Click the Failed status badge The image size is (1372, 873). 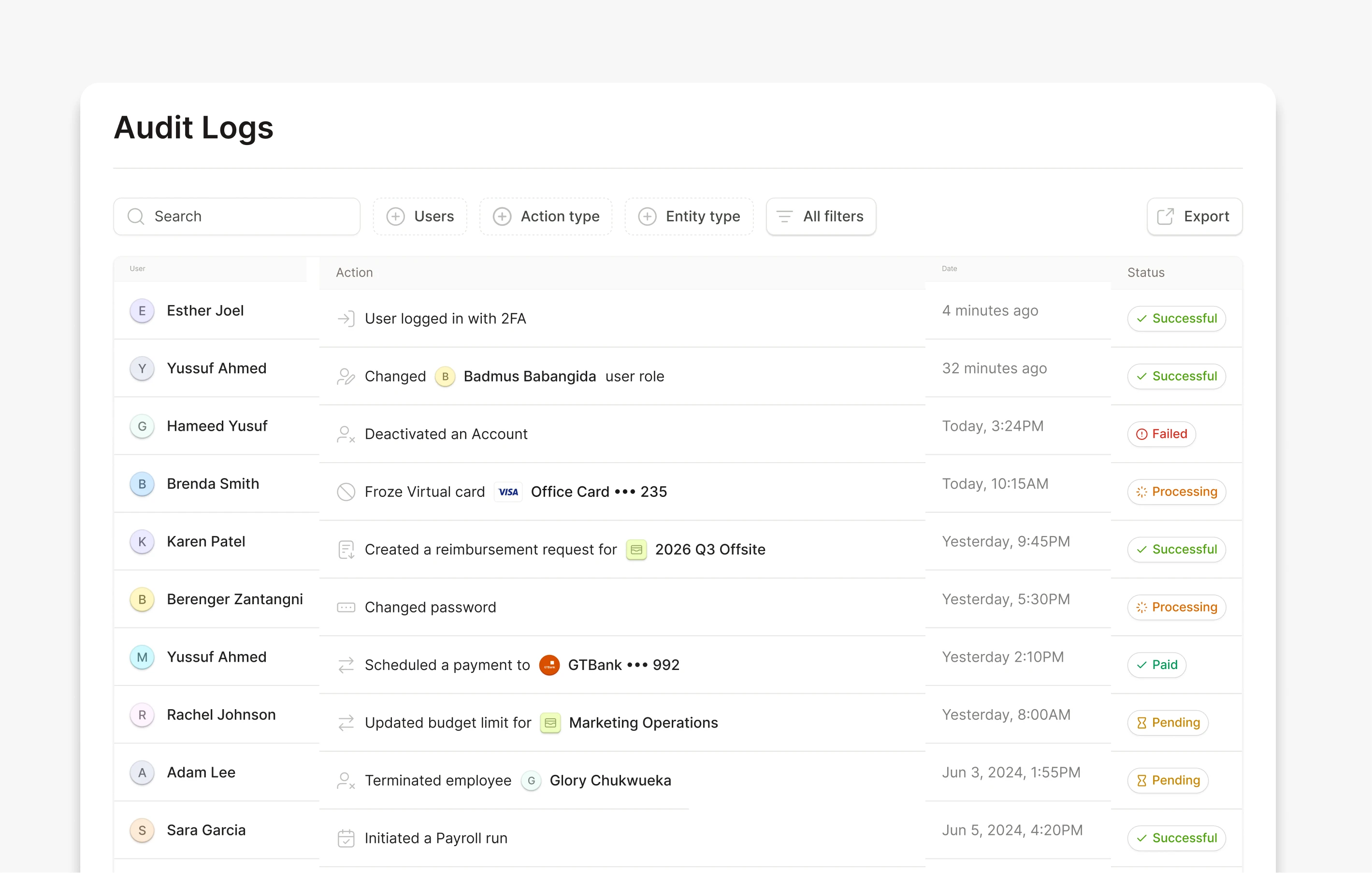point(1161,434)
